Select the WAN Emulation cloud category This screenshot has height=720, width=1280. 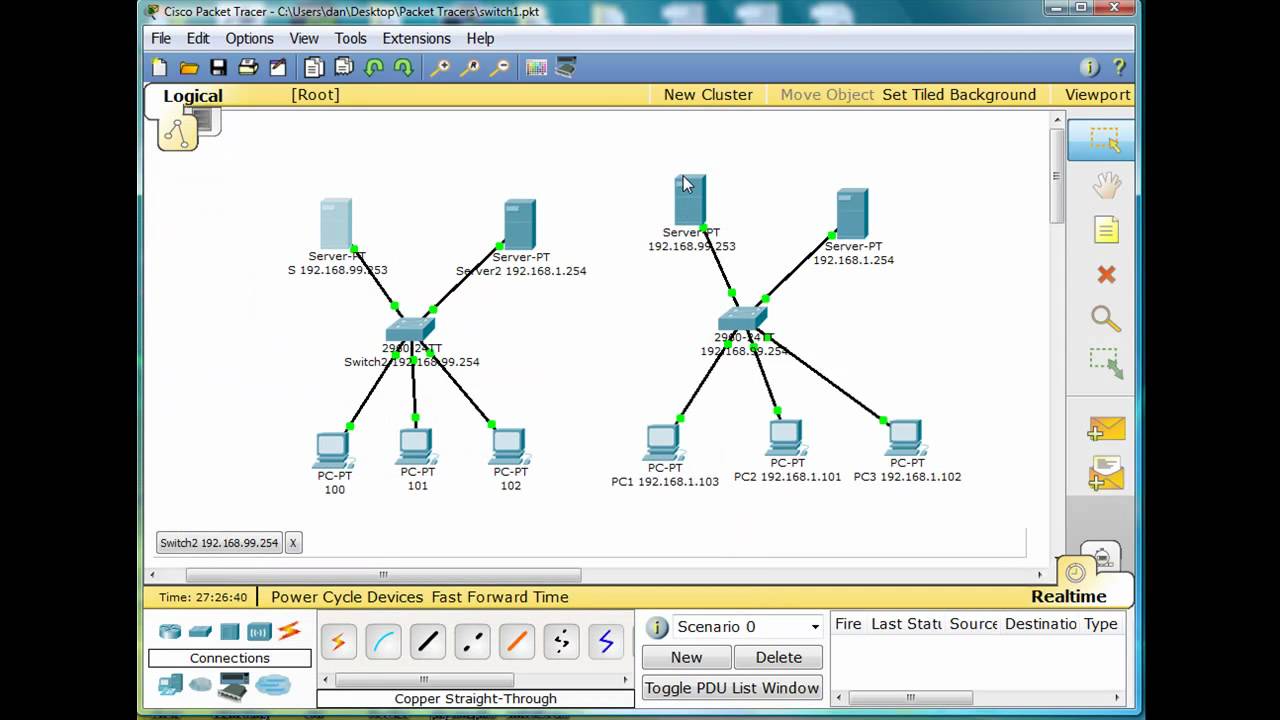click(201, 685)
